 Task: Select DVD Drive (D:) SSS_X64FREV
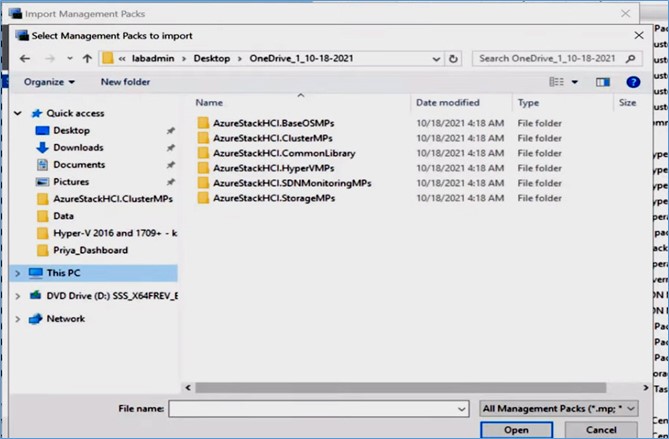pyautogui.click(x=112, y=296)
